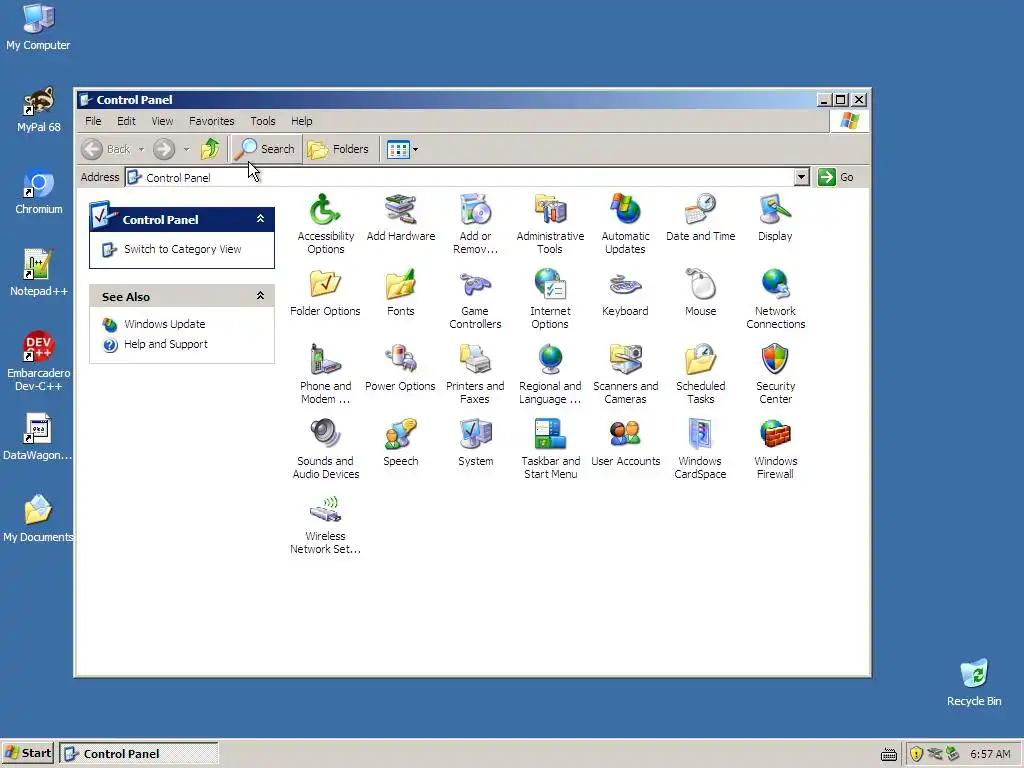Image resolution: width=1024 pixels, height=768 pixels.
Task: Select Automatic Updates icon
Action: (x=625, y=224)
